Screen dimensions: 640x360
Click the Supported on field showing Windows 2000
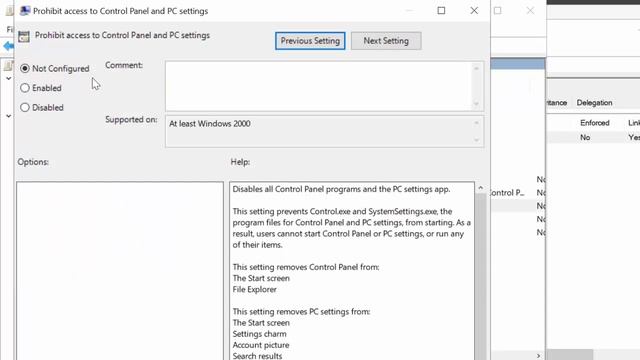point(319,131)
